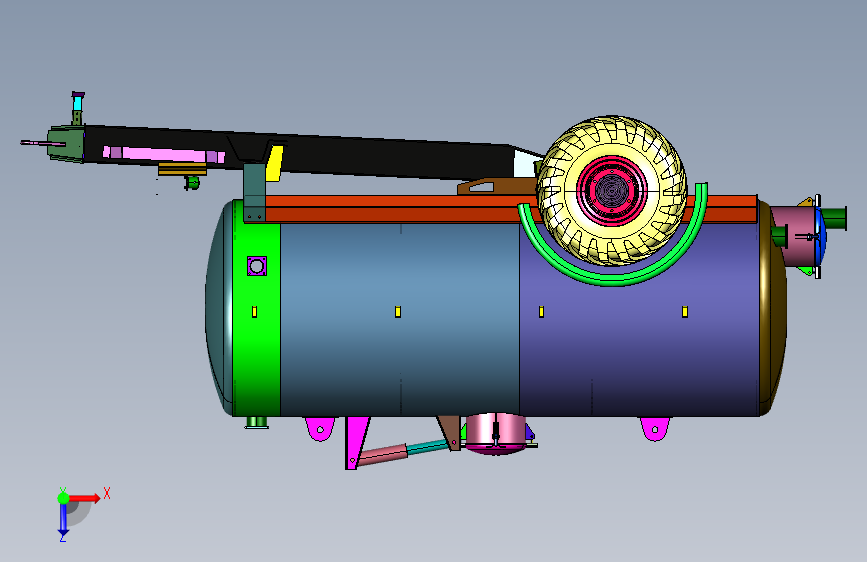Click the blue Z axis arrow of the triad
Screen dimensions: 867x562
point(63,519)
